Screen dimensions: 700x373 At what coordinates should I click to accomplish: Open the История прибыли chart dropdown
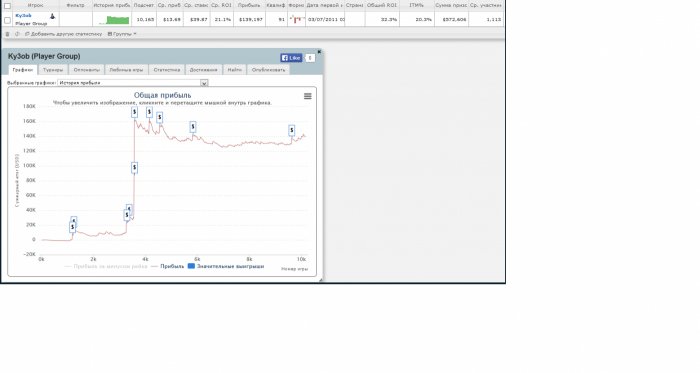coord(133,83)
